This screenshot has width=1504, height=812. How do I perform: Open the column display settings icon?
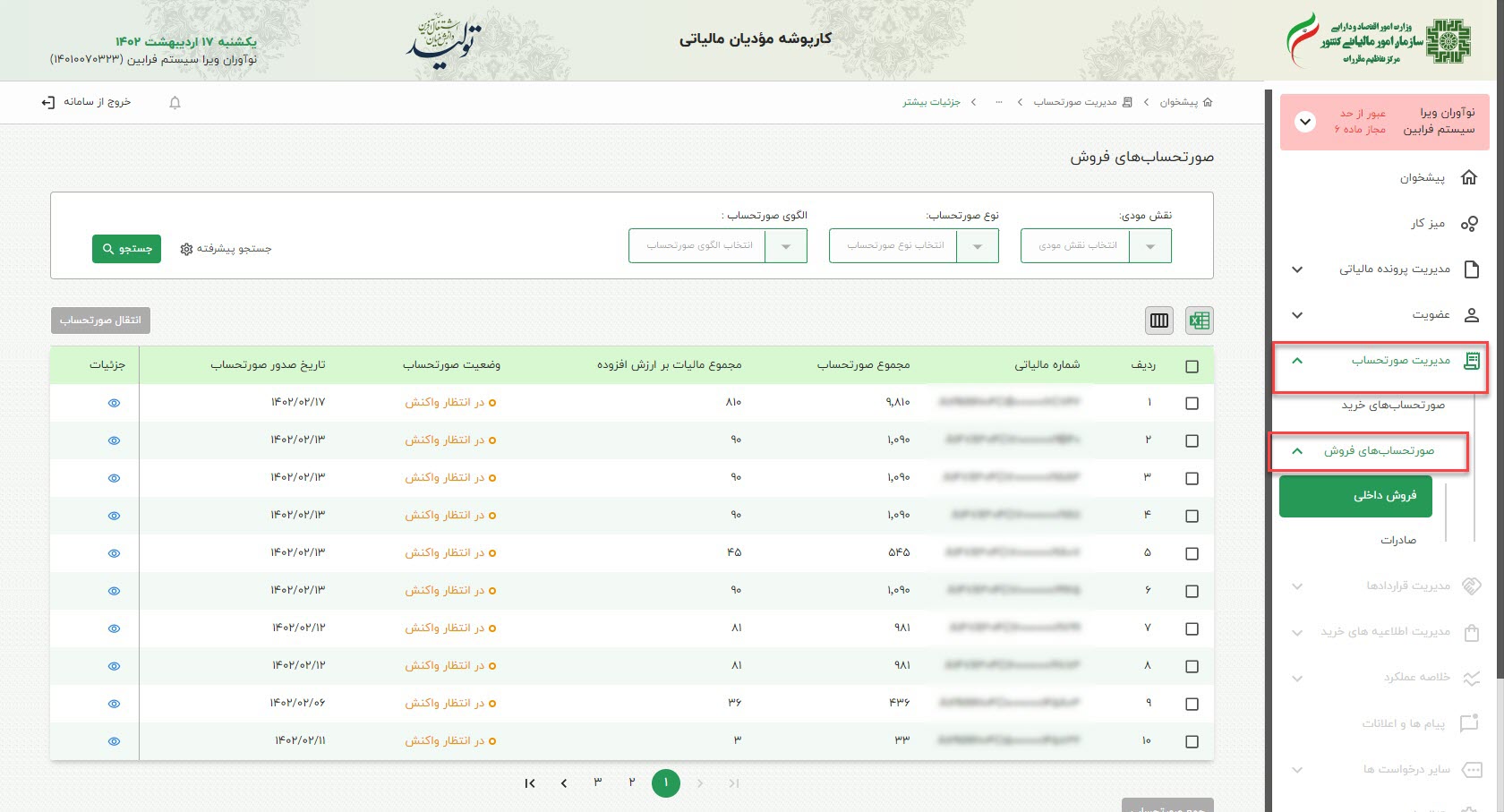(x=1159, y=321)
